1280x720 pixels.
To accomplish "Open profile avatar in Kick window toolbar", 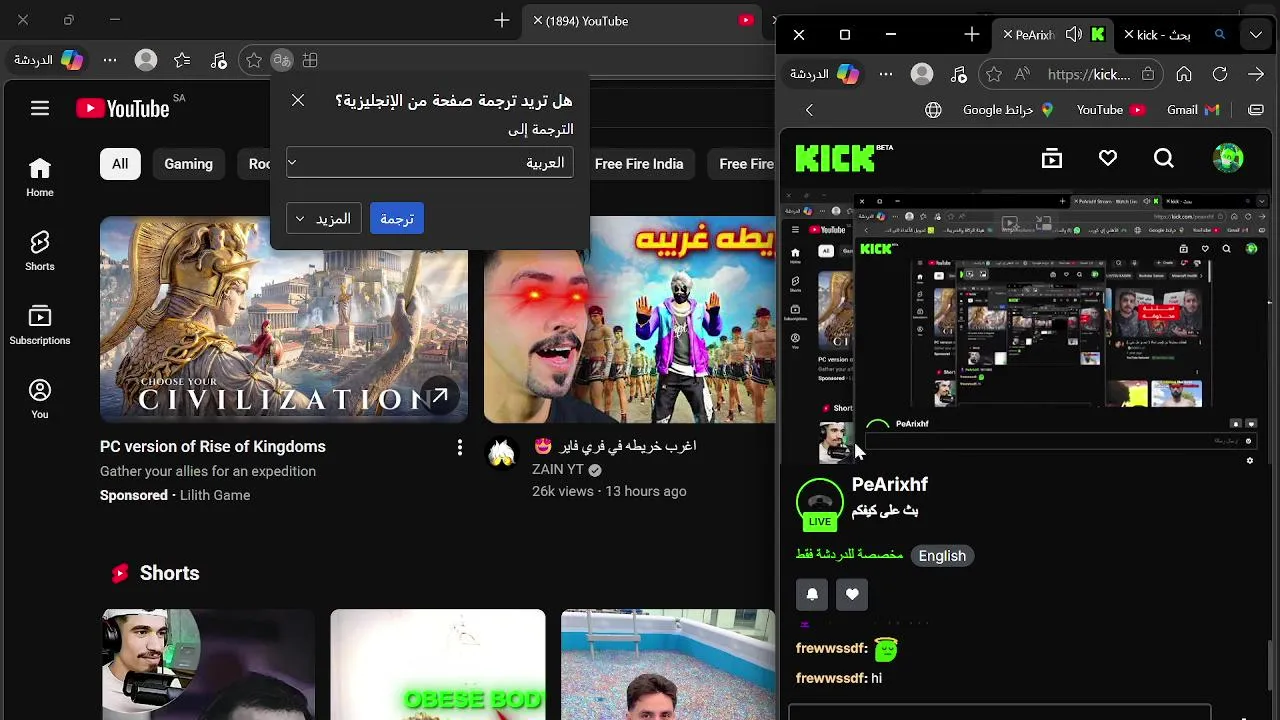I will (922, 74).
